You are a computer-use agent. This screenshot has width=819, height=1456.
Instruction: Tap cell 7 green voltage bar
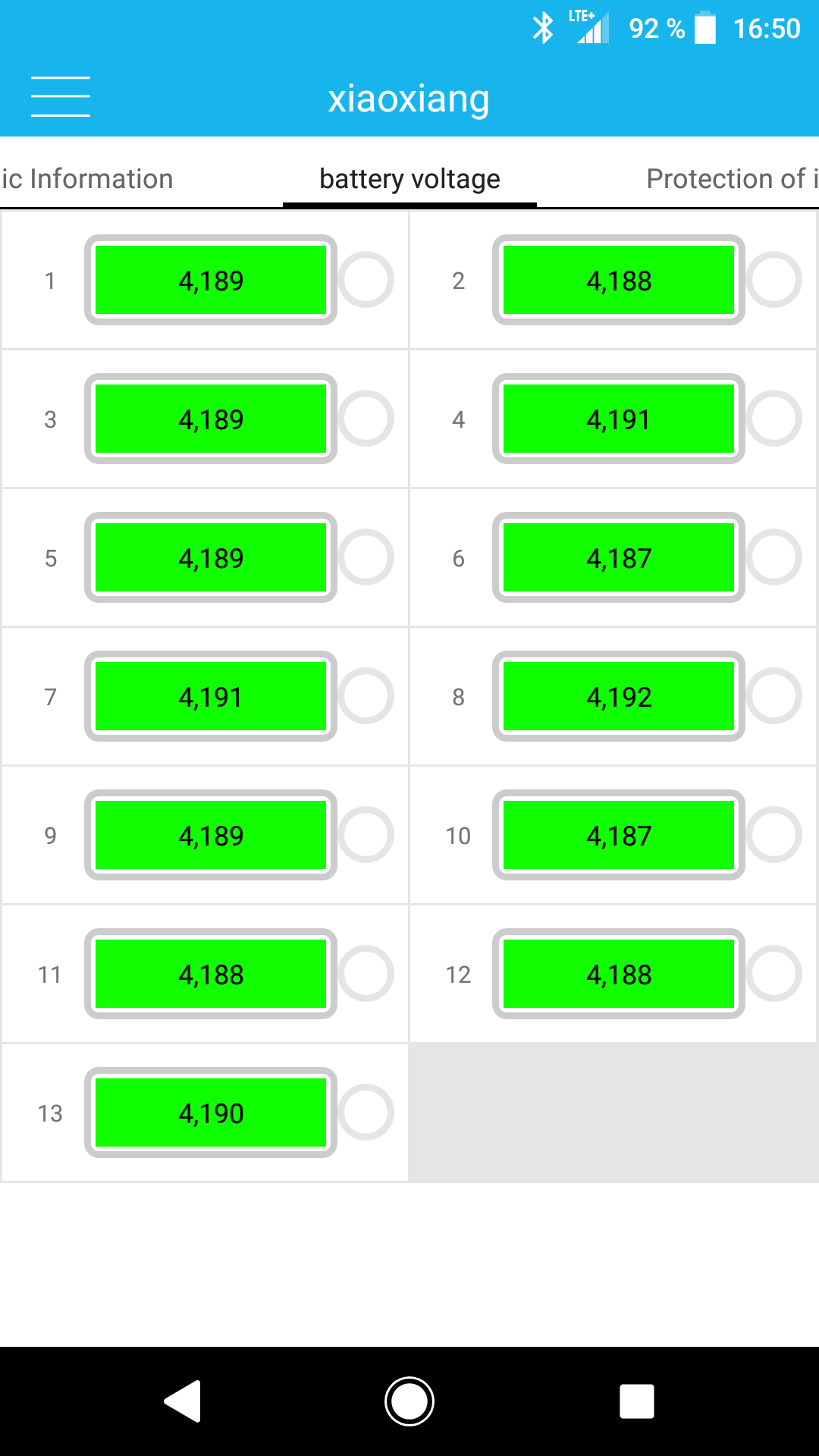211,697
